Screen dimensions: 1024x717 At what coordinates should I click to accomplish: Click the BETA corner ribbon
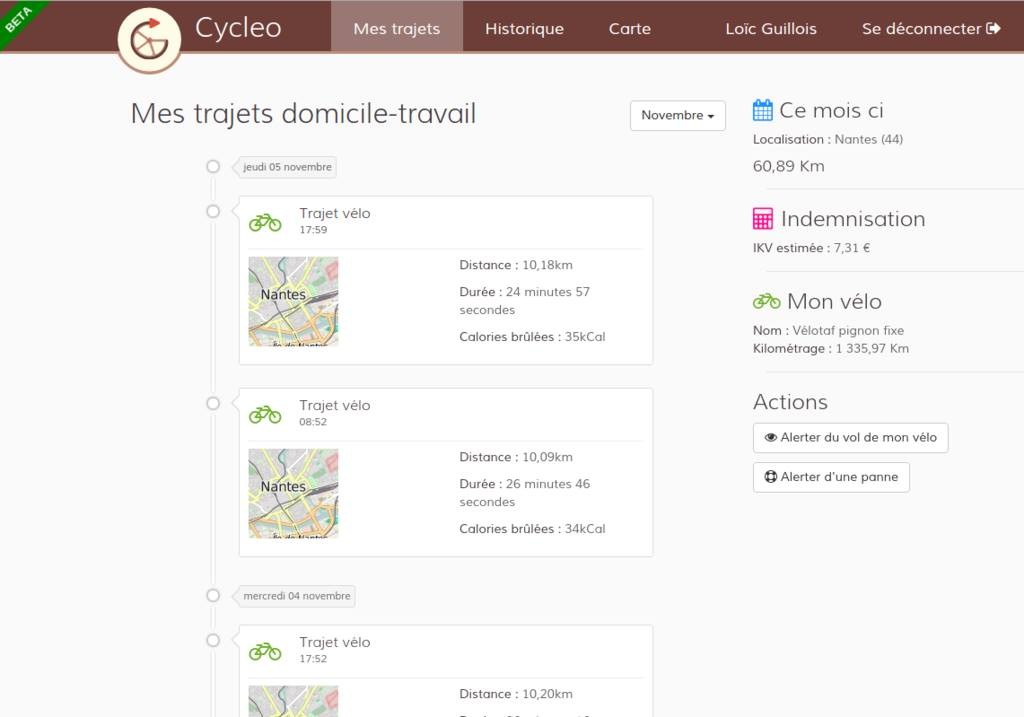tap(20, 20)
